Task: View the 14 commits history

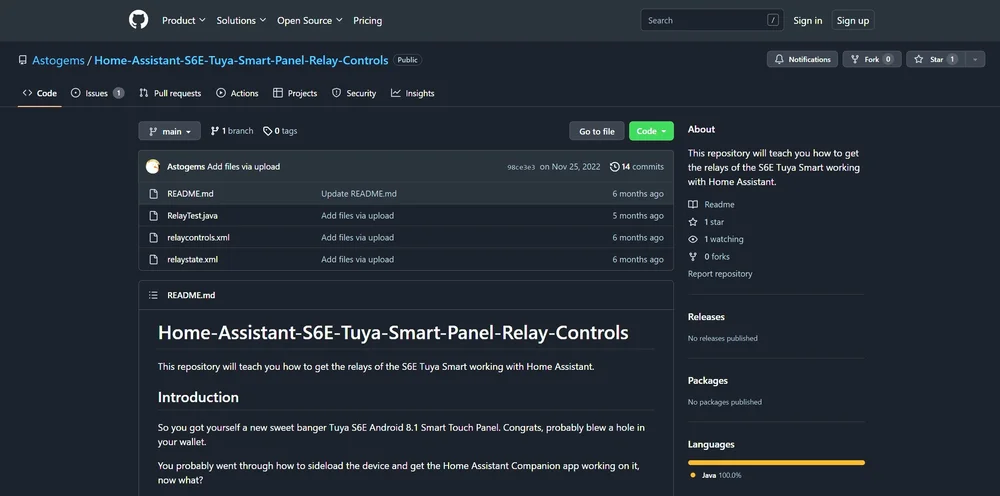Action: point(636,166)
